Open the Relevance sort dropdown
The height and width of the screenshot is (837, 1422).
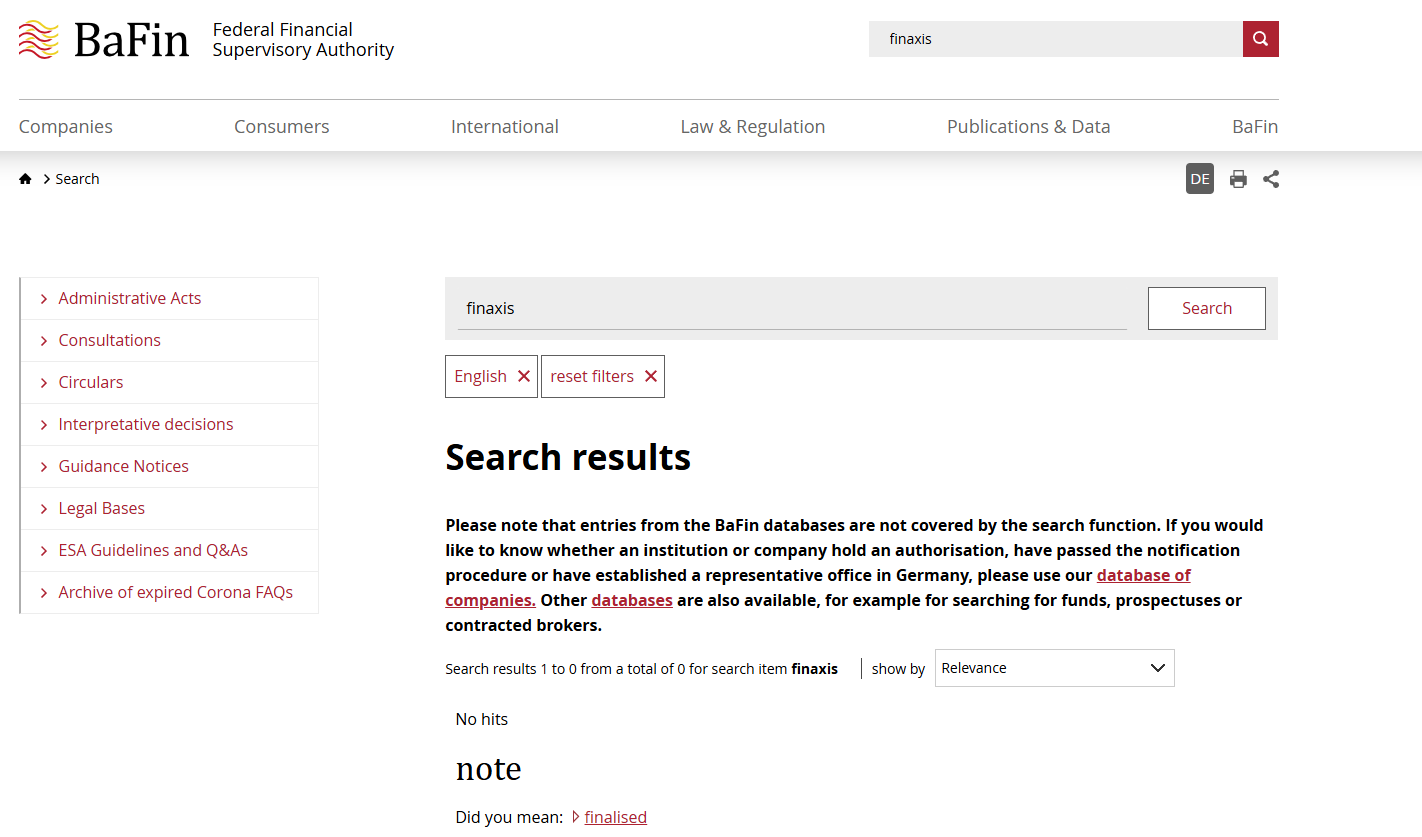coord(1054,668)
